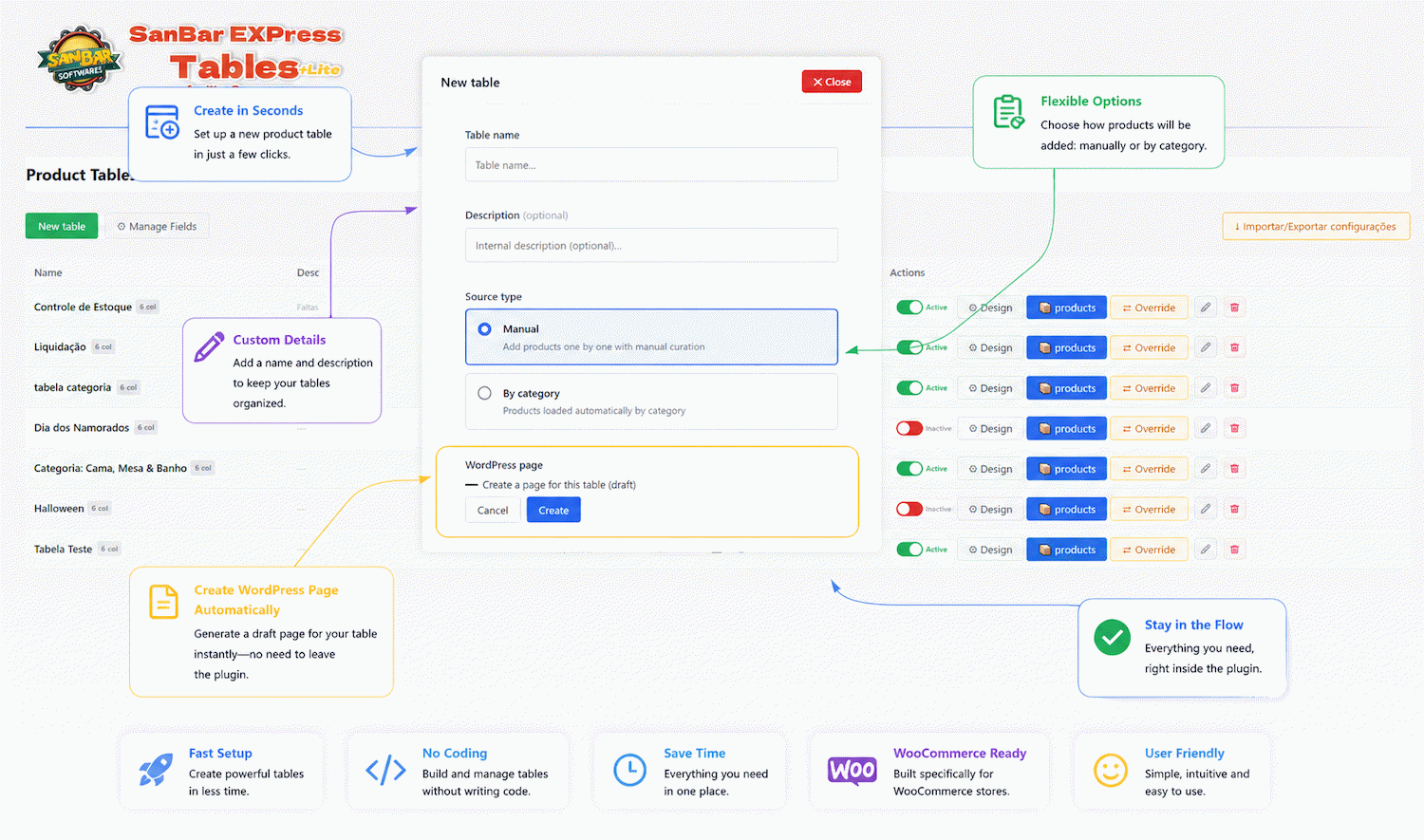Open Importar/Exportar configurações
The image size is (1424, 840).
[x=1316, y=226]
